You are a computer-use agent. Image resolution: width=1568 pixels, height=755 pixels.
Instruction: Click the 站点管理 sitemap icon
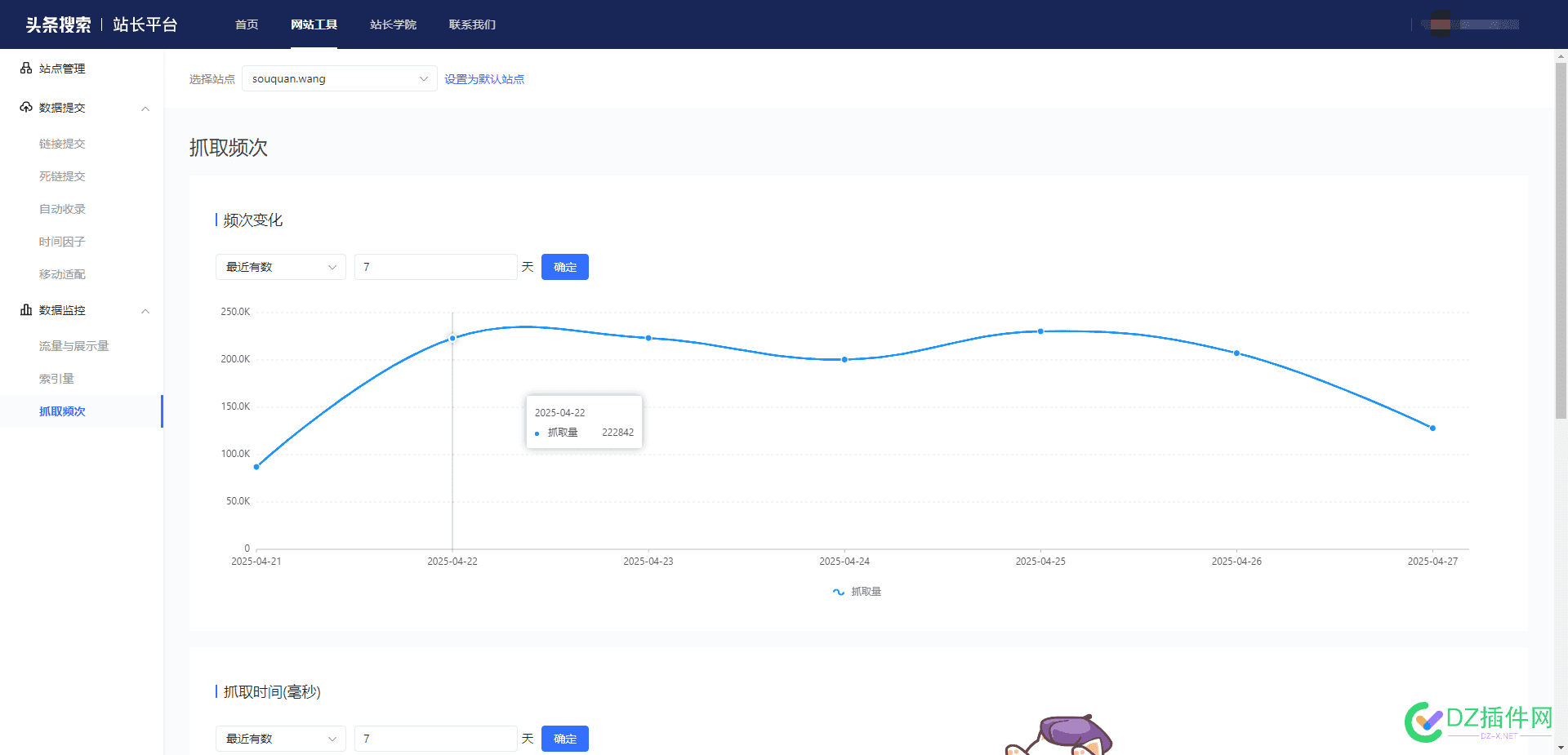(26, 69)
